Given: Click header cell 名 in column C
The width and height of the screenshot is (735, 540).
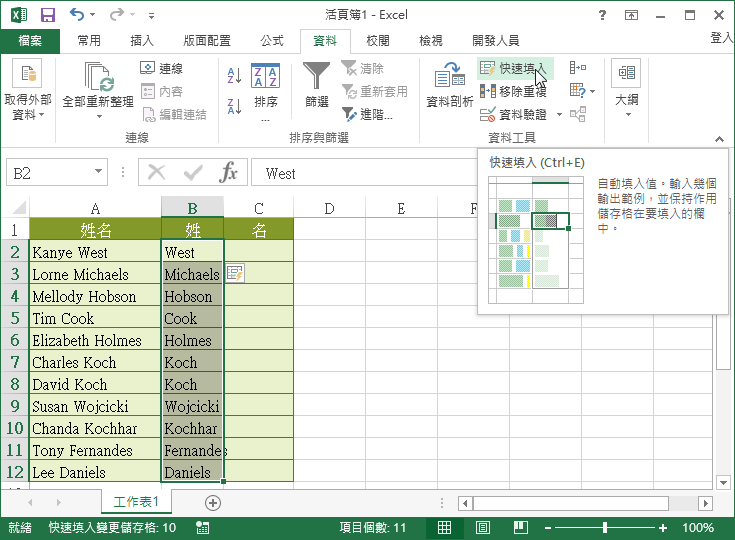Looking at the screenshot, I should tap(259, 230).
